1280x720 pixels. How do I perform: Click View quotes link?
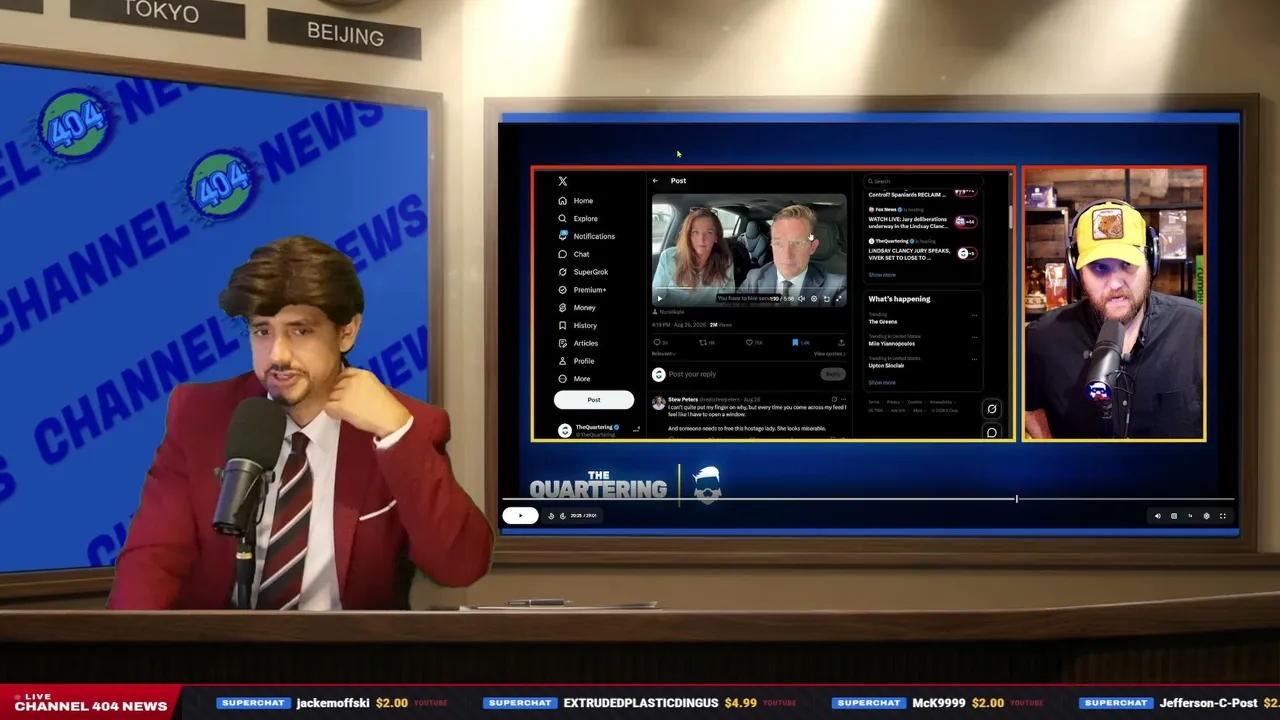829,354
